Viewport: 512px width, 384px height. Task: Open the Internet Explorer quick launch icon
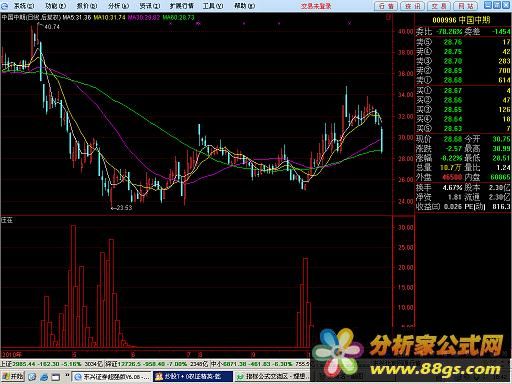(x=44, y=377)
